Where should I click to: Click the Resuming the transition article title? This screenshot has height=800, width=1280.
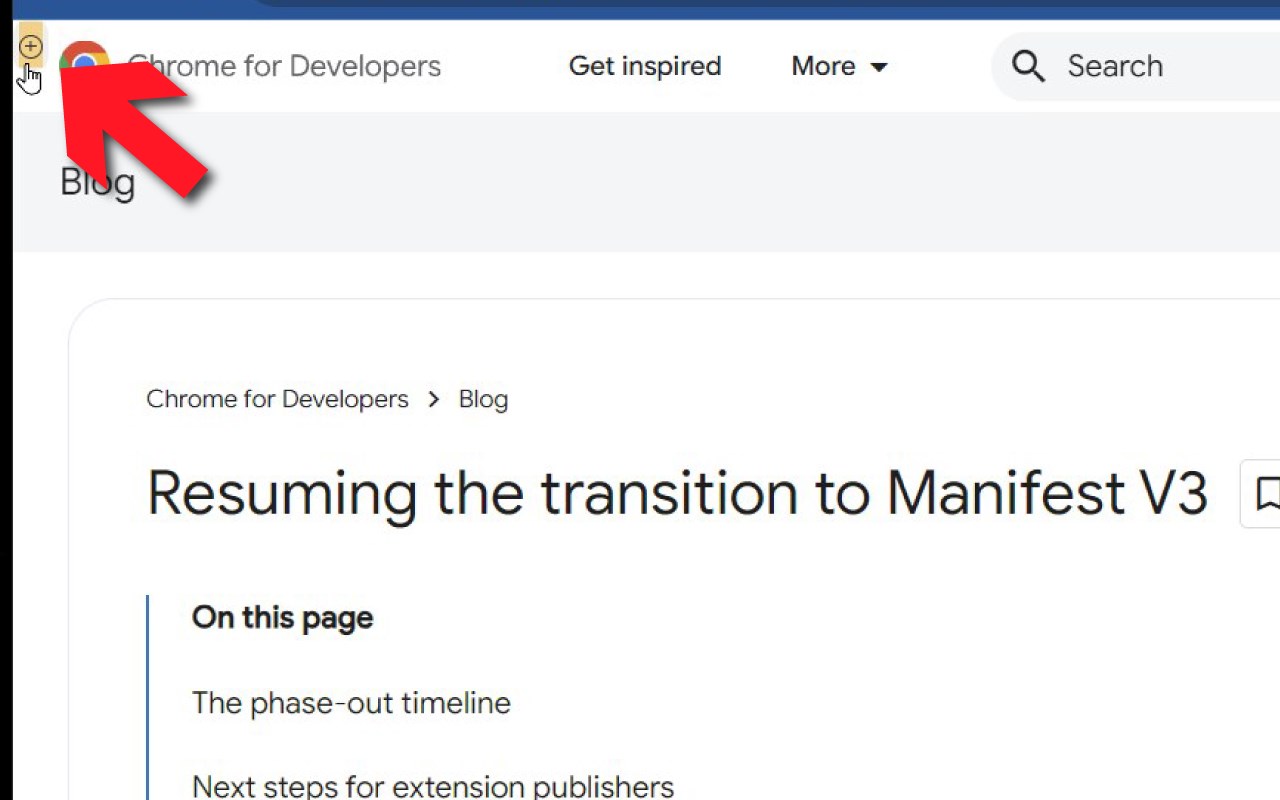point(677,493)
